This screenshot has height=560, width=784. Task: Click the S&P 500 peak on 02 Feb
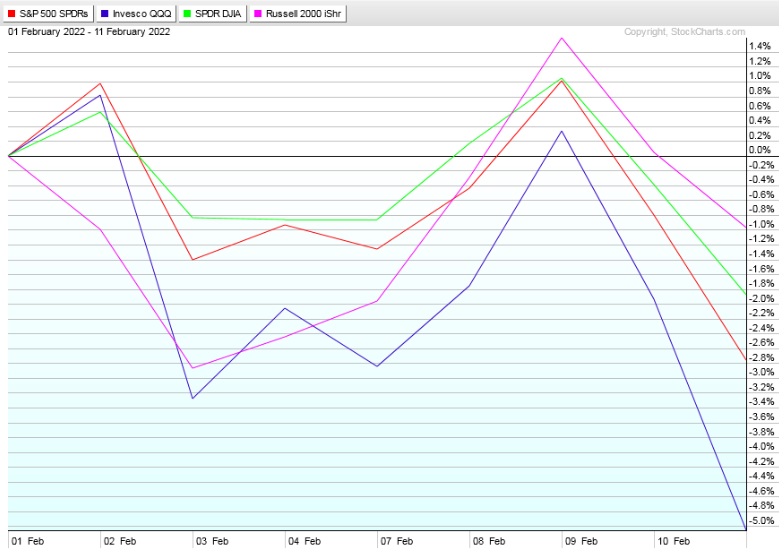[100, 84]
